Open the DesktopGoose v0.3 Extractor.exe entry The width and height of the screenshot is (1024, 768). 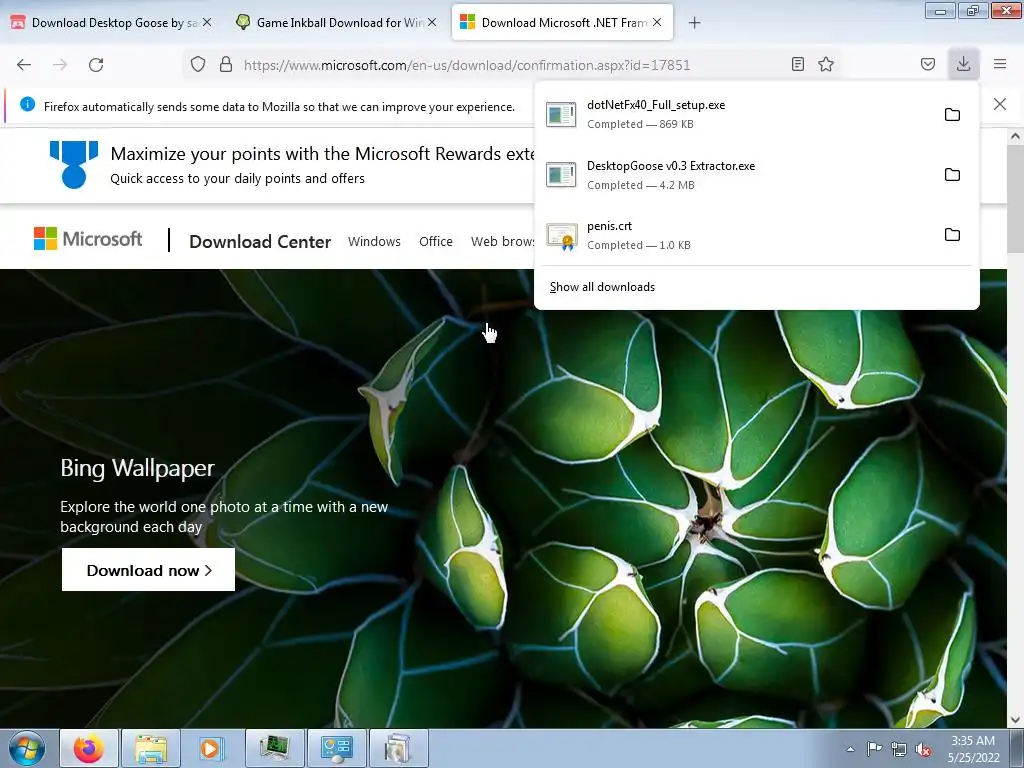click(x=736, y=174)
